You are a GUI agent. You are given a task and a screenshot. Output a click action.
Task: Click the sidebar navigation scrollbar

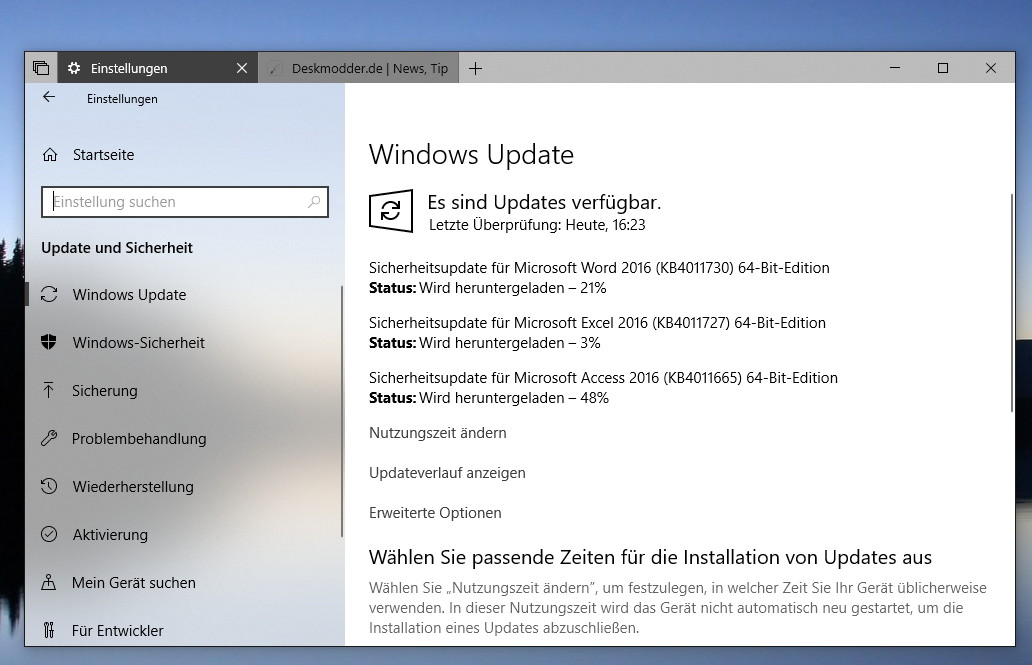click(342, 411)
